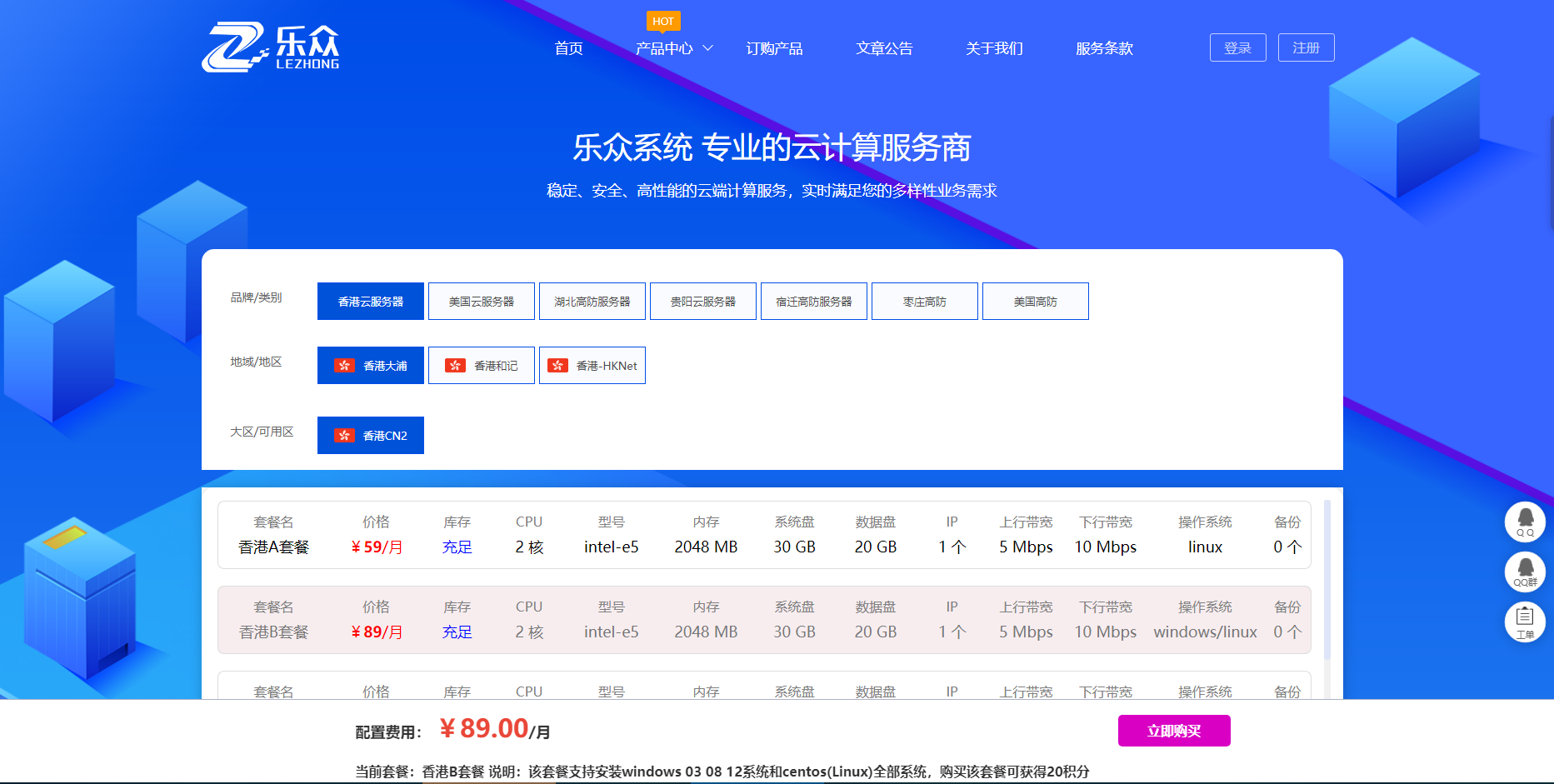
Task: Switch to 美国云服务器 category
Action: (482, 302)
